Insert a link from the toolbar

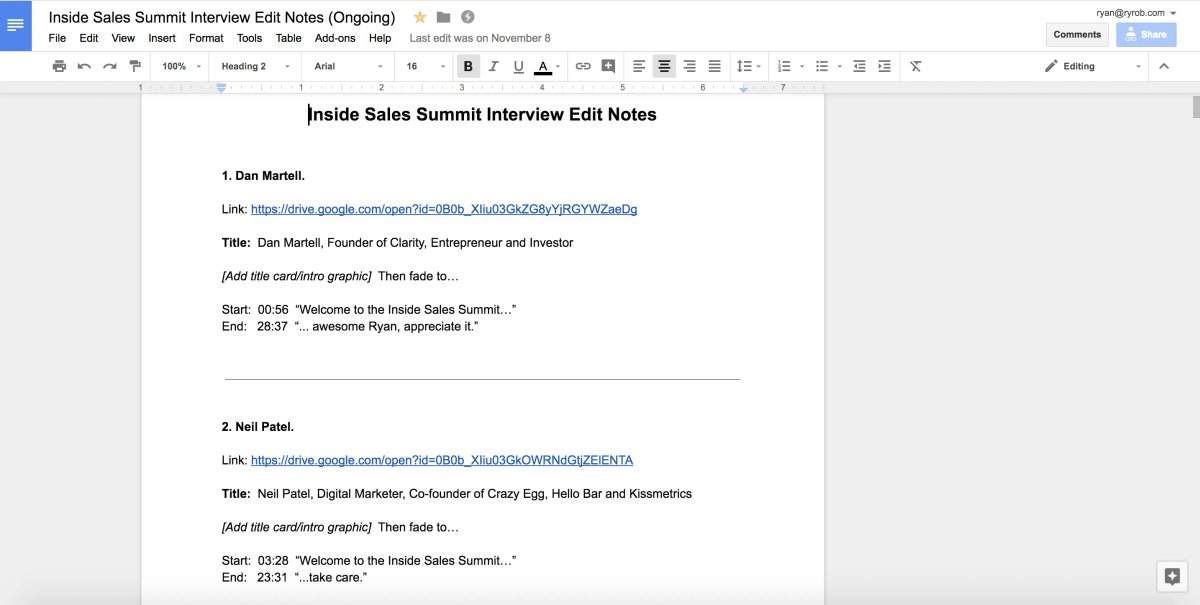583,66
